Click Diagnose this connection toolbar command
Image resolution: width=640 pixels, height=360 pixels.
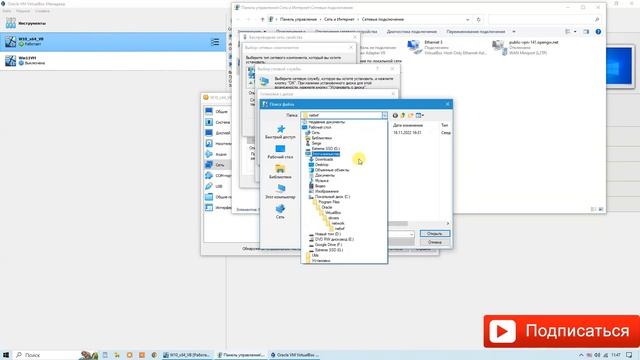click(x=411, y=31)
